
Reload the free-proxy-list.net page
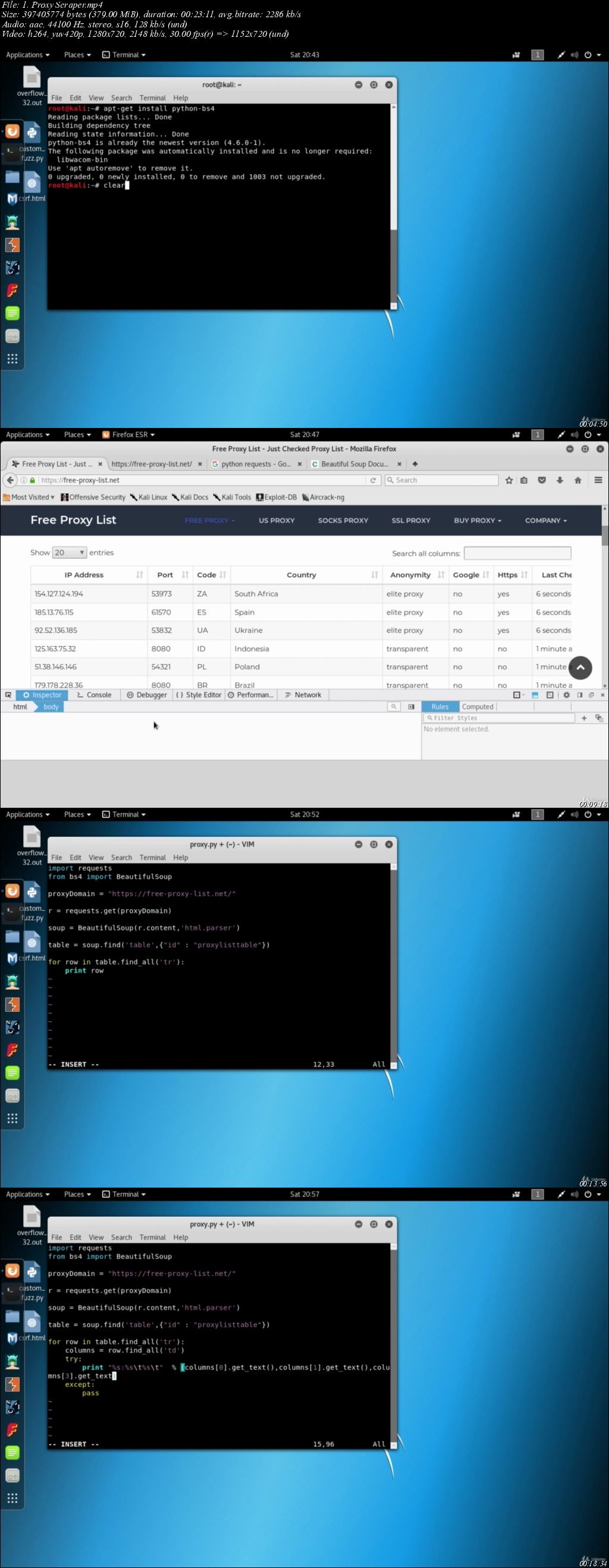tap(373, 480)
